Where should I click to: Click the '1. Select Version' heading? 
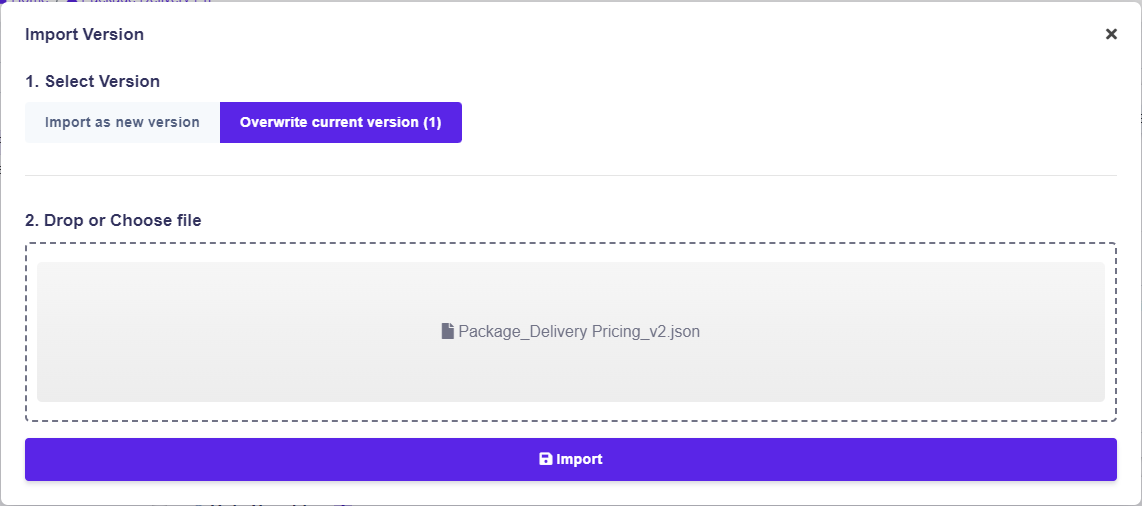[92, 81]
